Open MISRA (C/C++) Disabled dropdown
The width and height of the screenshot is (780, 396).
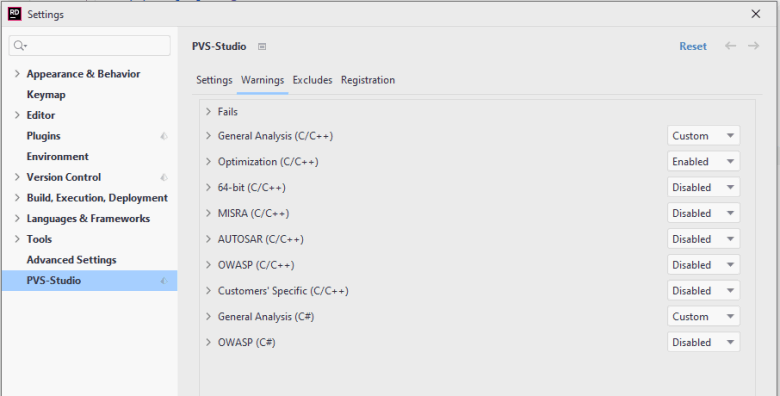(x=703, y=213)
